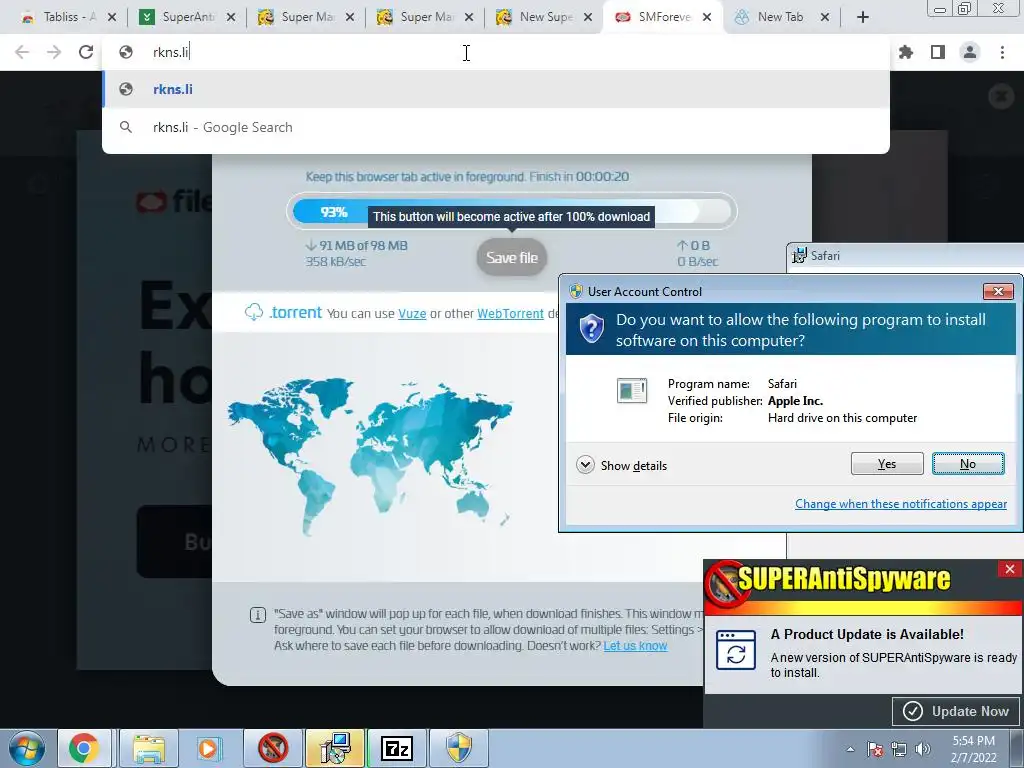Screen dimensions: 1024x768
Task: Click the UAC question-mark shield icon
Action: pyautogui.click(x=592, y=328)
